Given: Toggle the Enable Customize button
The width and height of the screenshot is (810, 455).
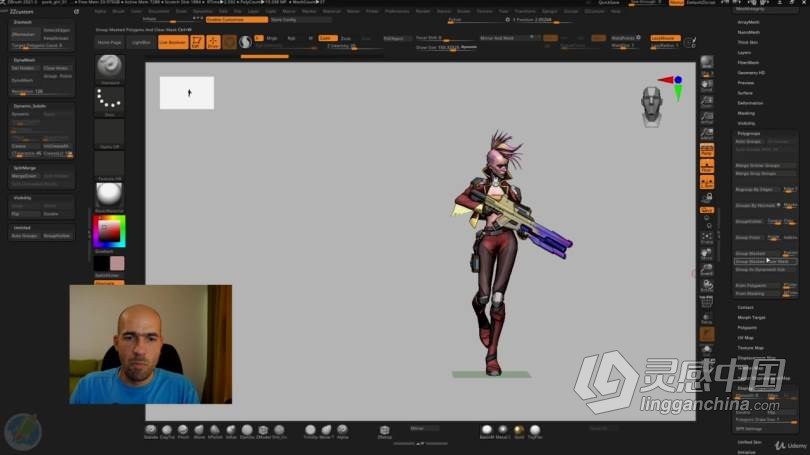Looking at the screenshot, I should click(x=237, y=20).
